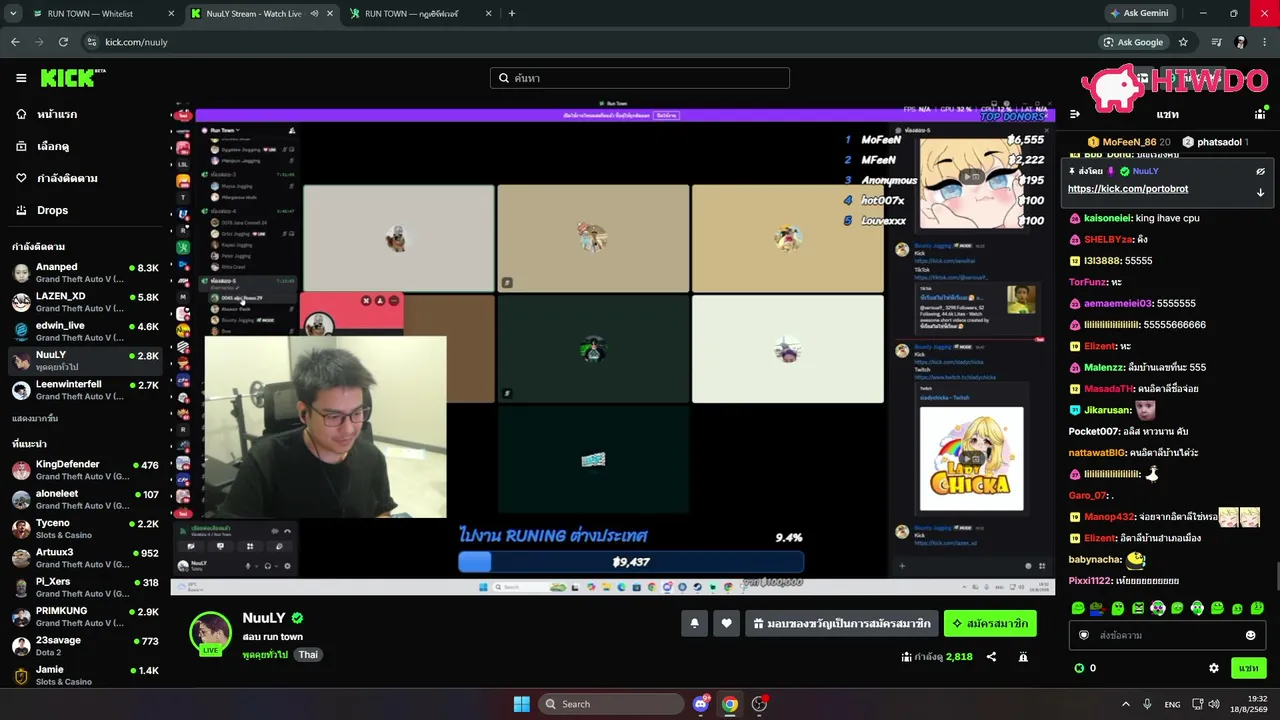Click the พูดคุยทั่วไป category link under stream
The height and width of the screenshot is (720, 1280).
265,655
